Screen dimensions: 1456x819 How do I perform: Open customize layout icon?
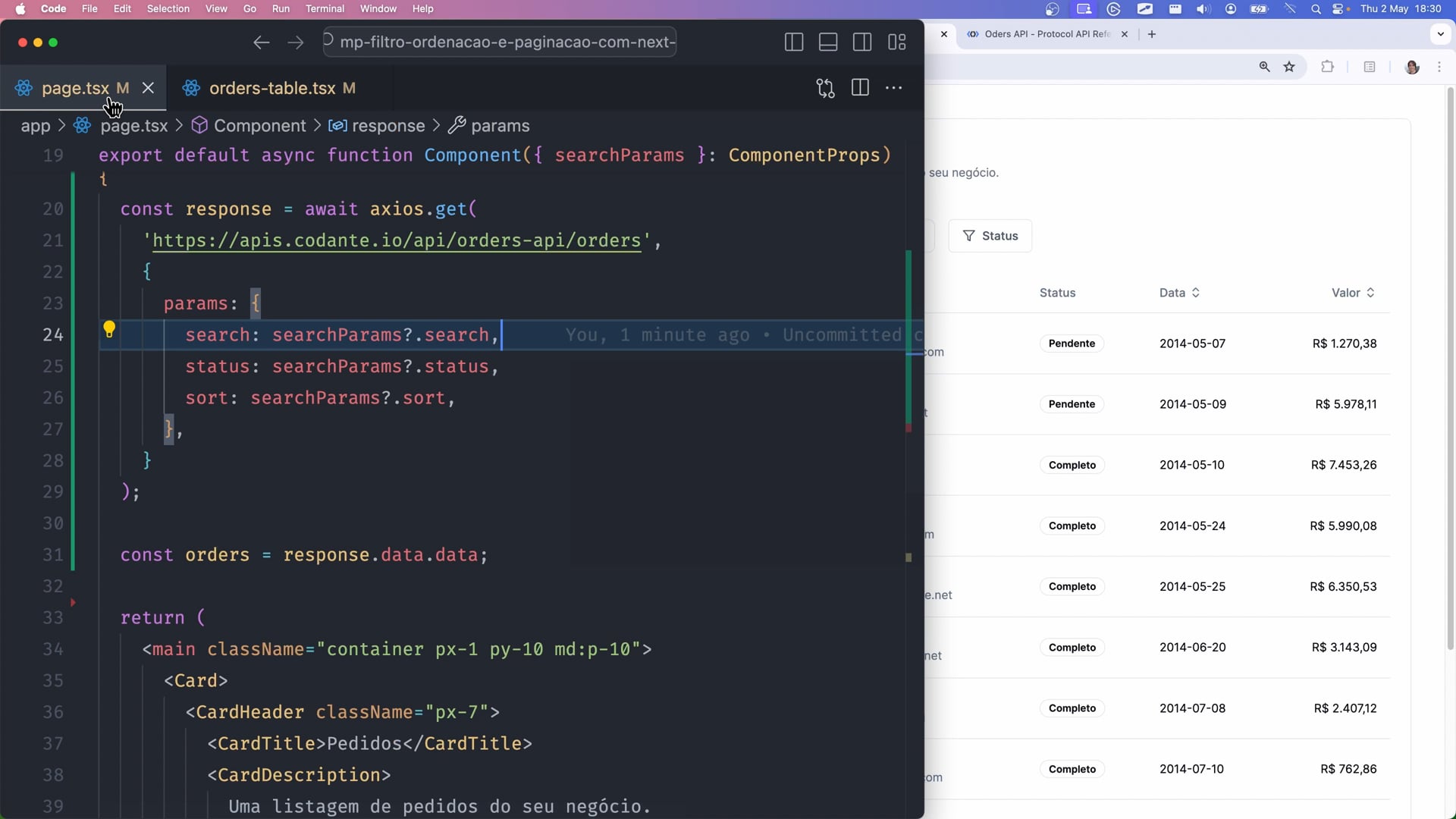tap(897, 42)
